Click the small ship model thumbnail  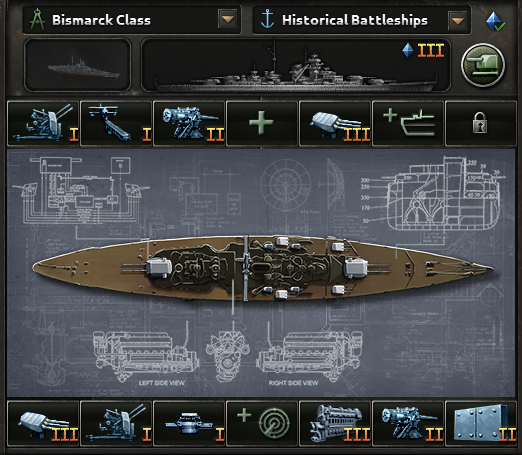[x=77, y=65]
